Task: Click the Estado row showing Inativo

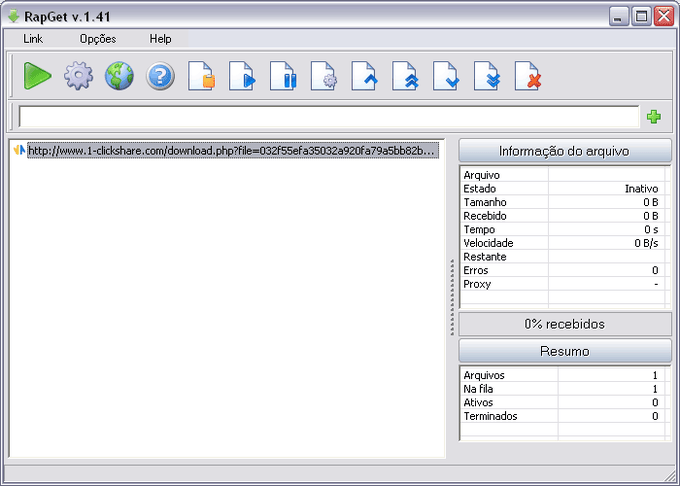Action: (x=562, y=189)
